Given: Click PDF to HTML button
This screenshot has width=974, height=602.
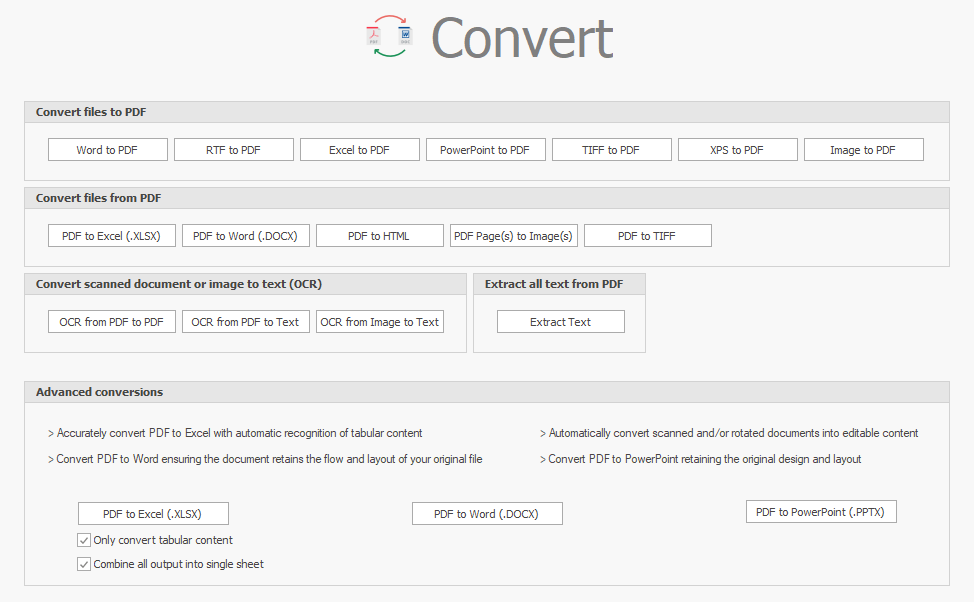Looking at the screenshot, I should 379,236.
